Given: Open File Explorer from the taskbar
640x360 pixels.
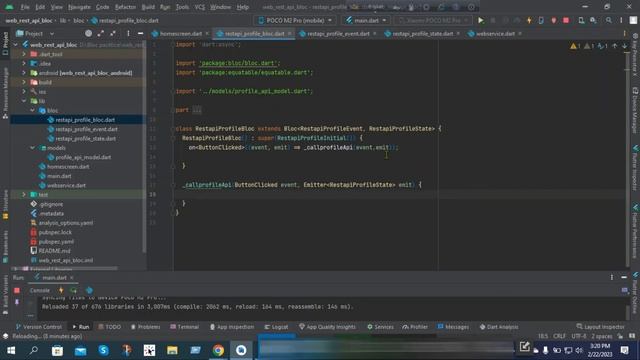Looking at the screenshot, I should pos(172,350).
